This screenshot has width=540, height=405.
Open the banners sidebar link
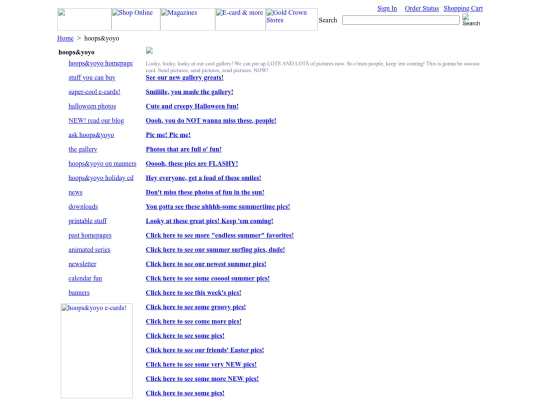click(x=79, y=293)
